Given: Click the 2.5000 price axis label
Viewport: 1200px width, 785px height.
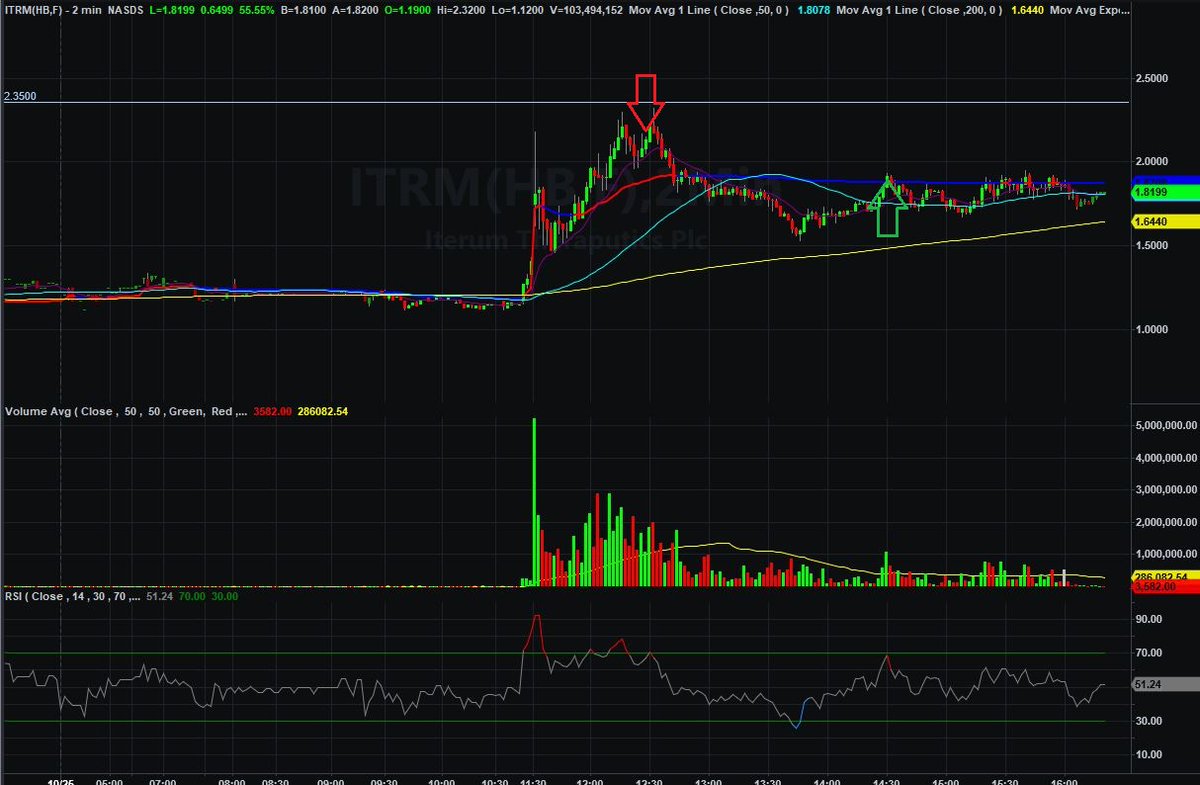Looking at the screenshot, I should tap(1154, 77).
